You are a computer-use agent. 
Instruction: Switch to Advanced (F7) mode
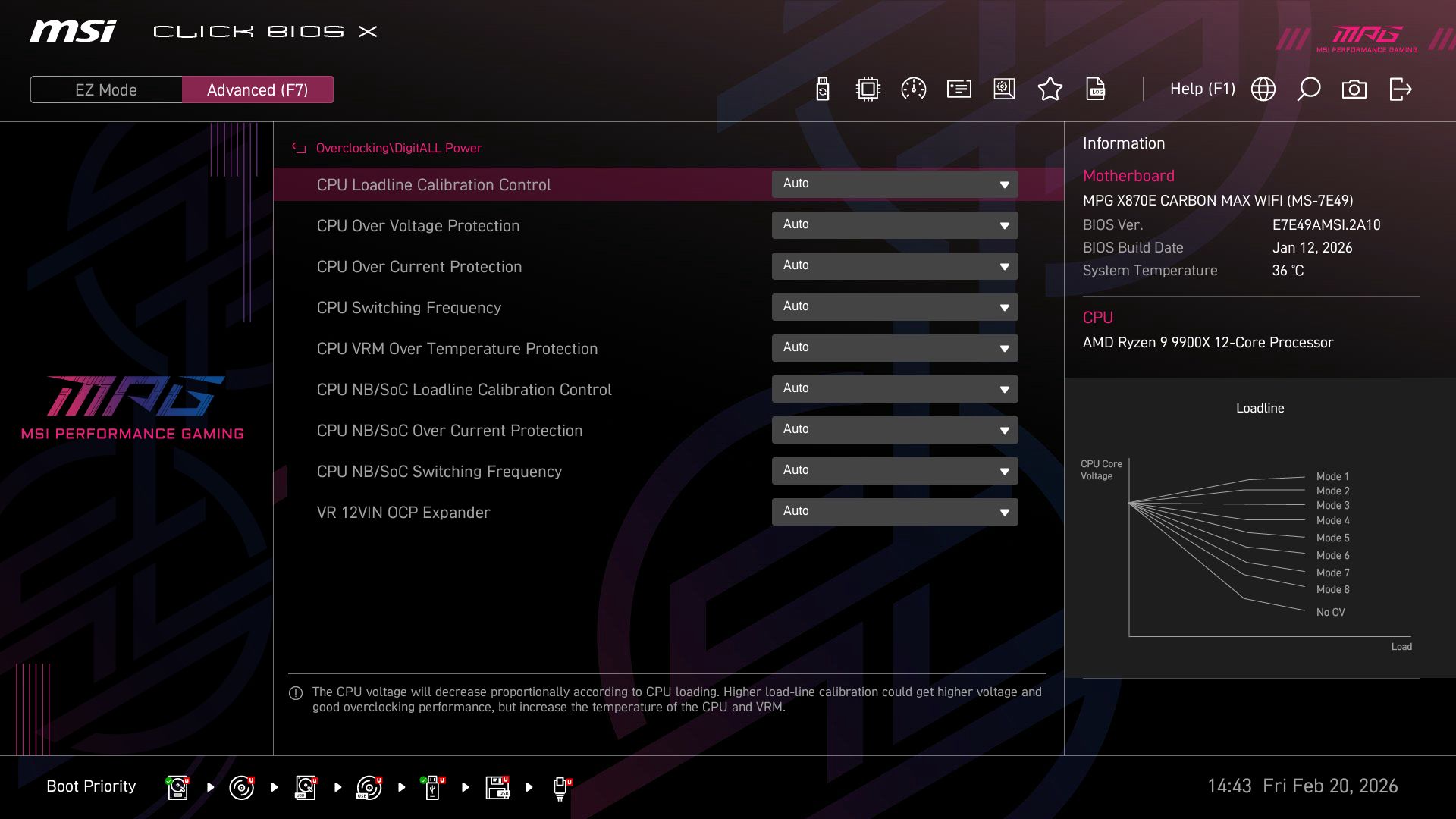pyautogui.click(x=257, y=89)
